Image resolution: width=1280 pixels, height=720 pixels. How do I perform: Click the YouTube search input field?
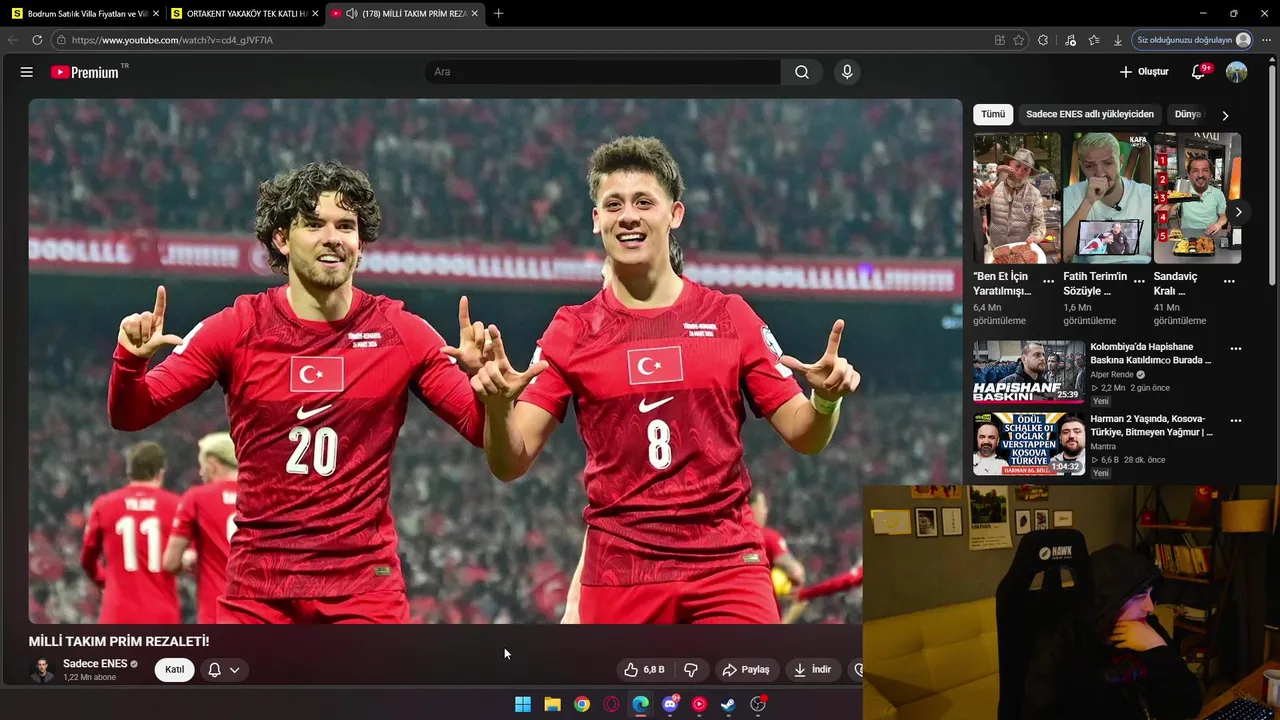tap(603, 72)
